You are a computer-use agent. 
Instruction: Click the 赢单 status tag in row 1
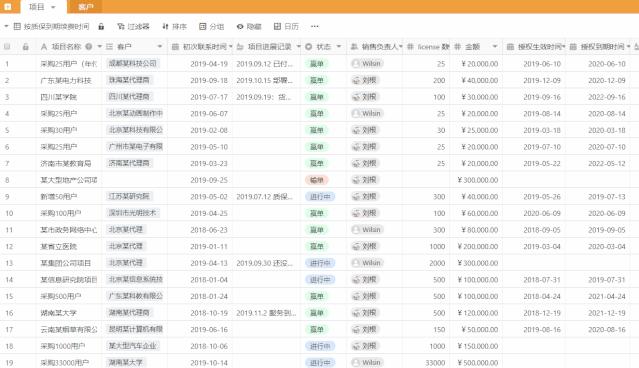[317, 64]
